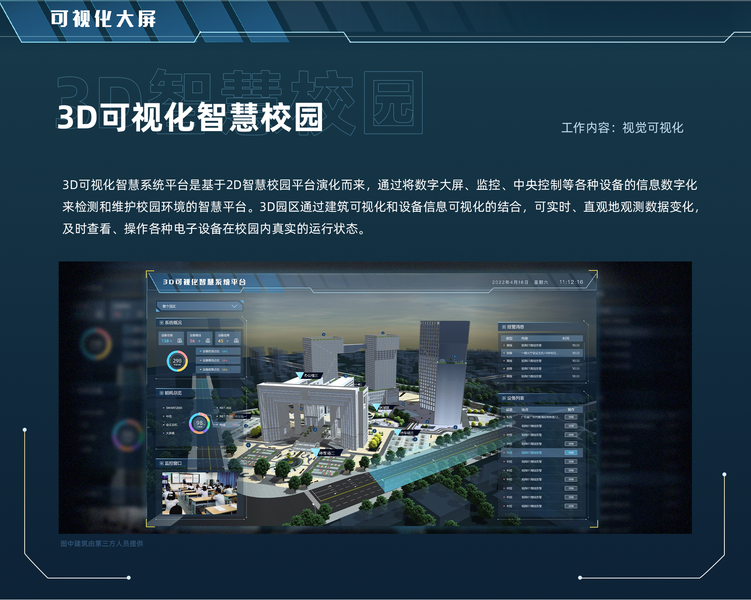Click the clock reading 11:12:16
751x600 pixels.
(x=571, y=282)
